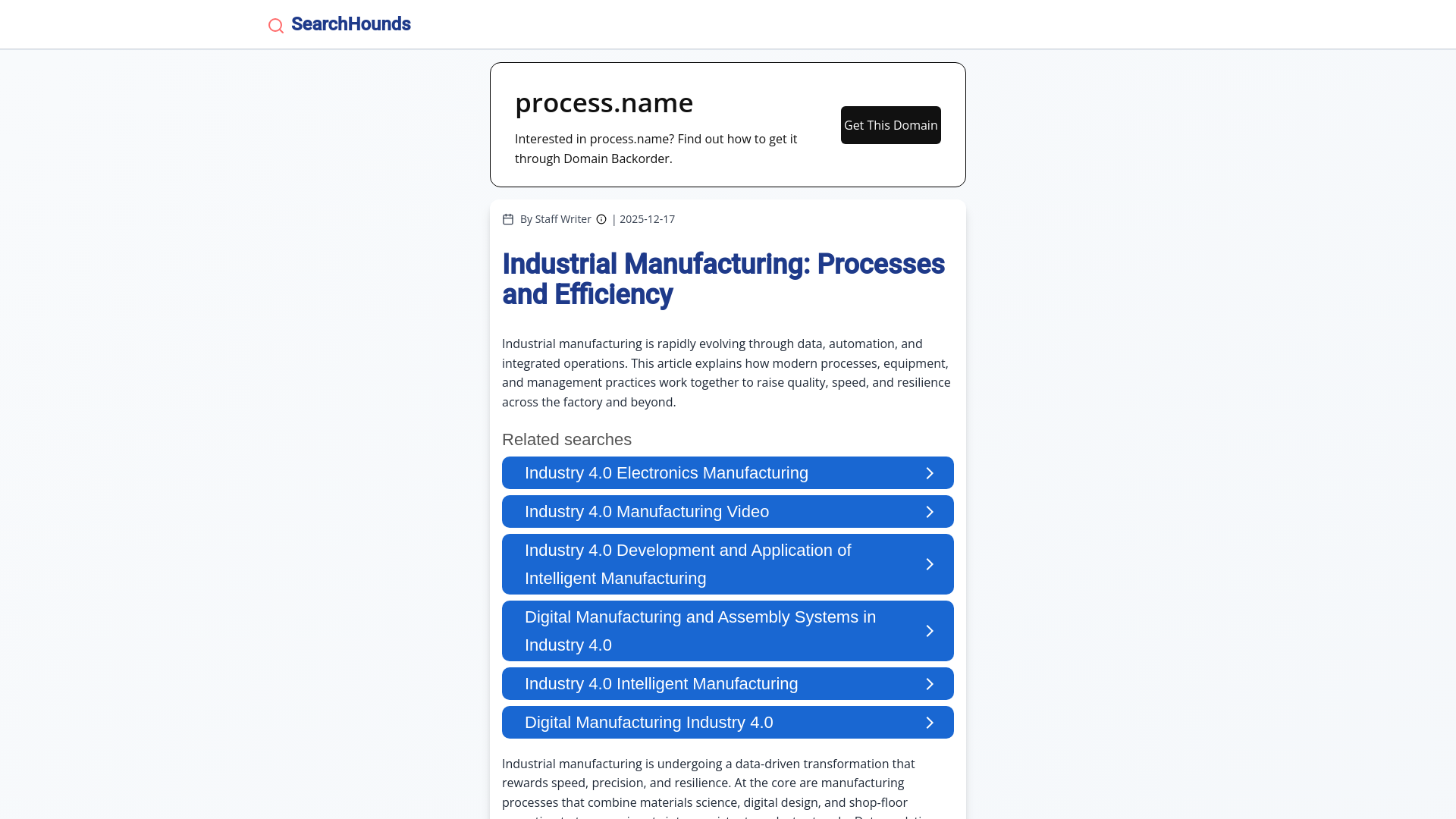Click the calendar icon beside the byline
The height and width of the screenshot is (819, 1456).
click(507, 219)
